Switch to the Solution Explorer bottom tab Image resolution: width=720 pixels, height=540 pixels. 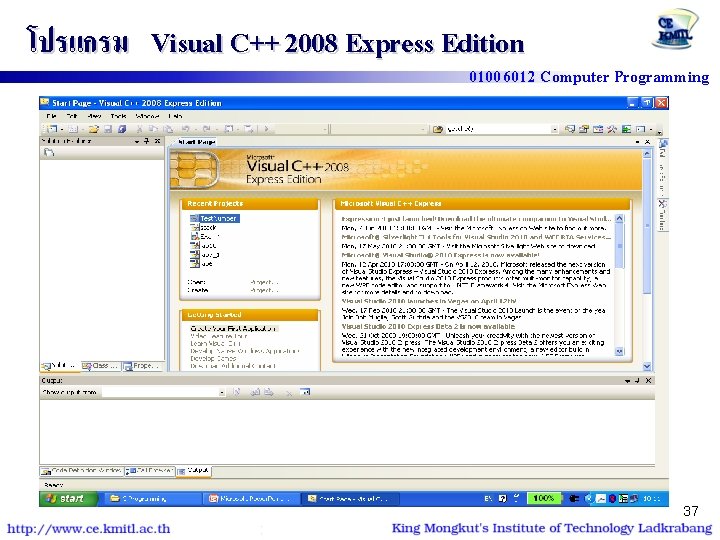point(60,366)
